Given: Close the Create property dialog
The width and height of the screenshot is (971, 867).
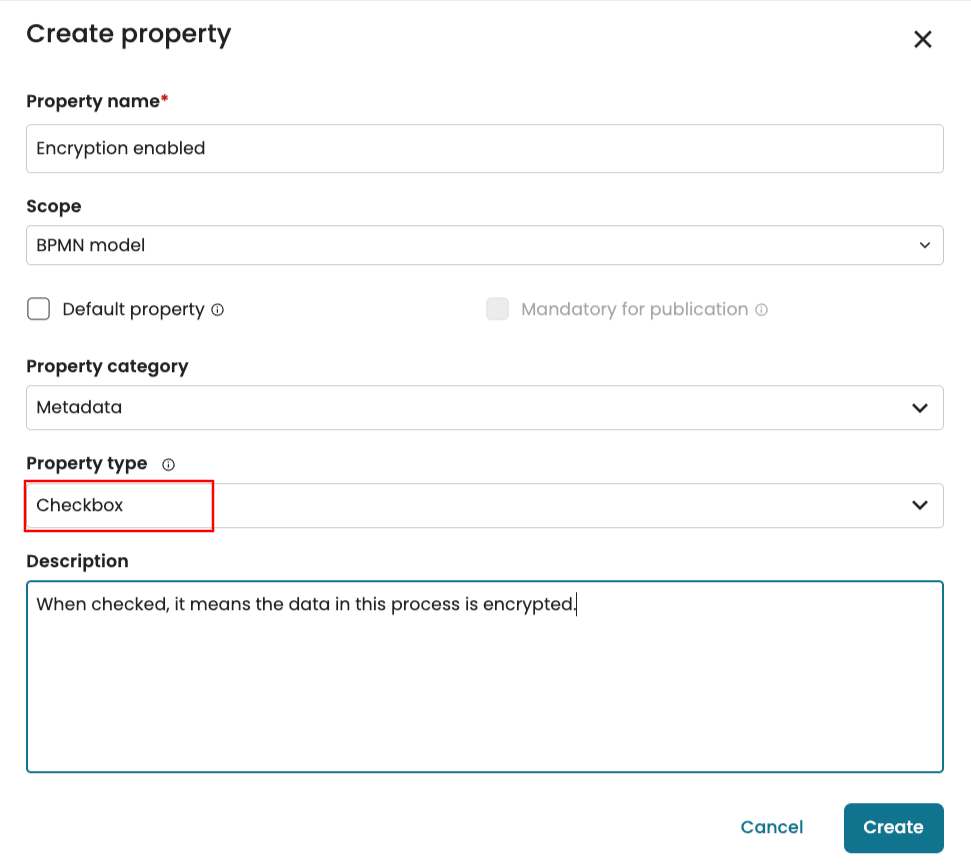Looking at the screenshot, I should pyautogui.click(x=922, y=40).
